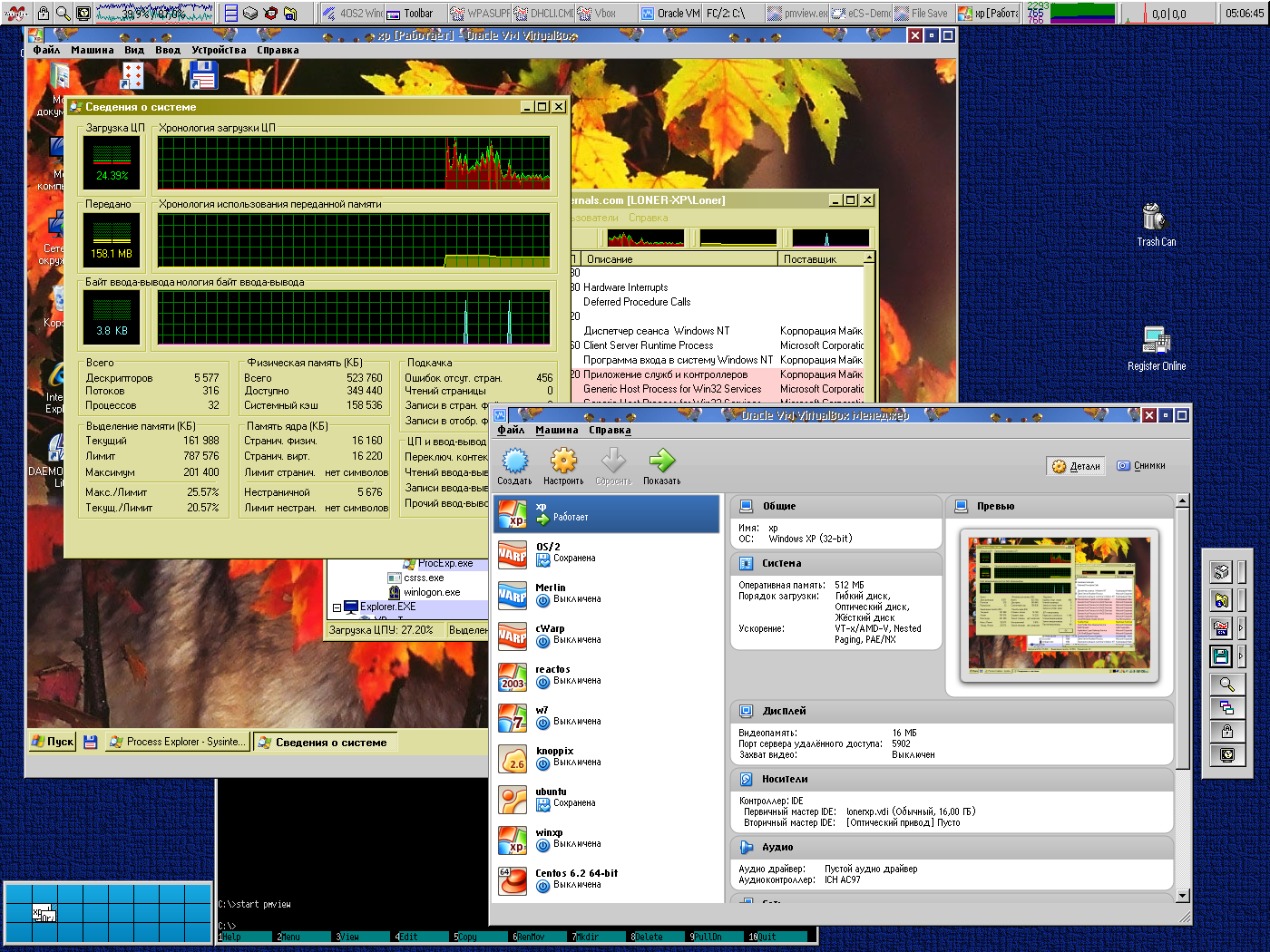1270x952 pixels.
Task: Collapse the Explorer.EXE tree node
Action: [337, 607]
